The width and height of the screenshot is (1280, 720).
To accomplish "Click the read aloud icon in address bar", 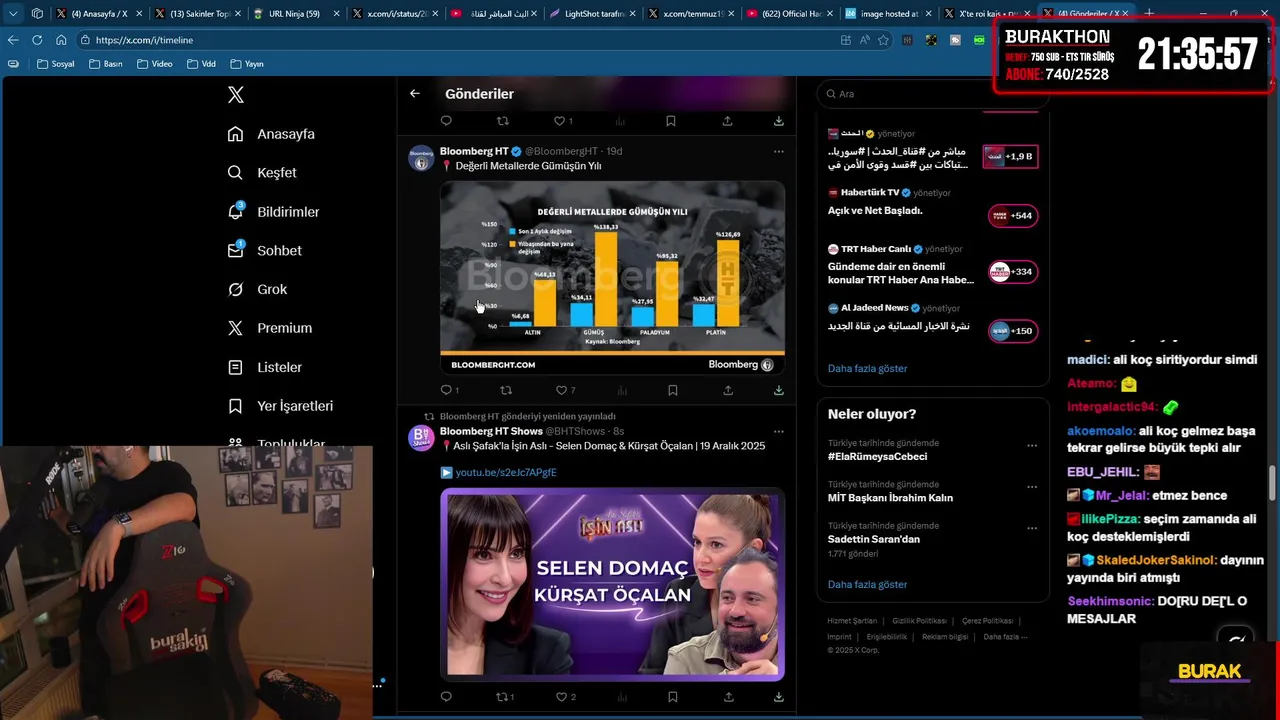I will pyautogui.click(x=864, y=40).
